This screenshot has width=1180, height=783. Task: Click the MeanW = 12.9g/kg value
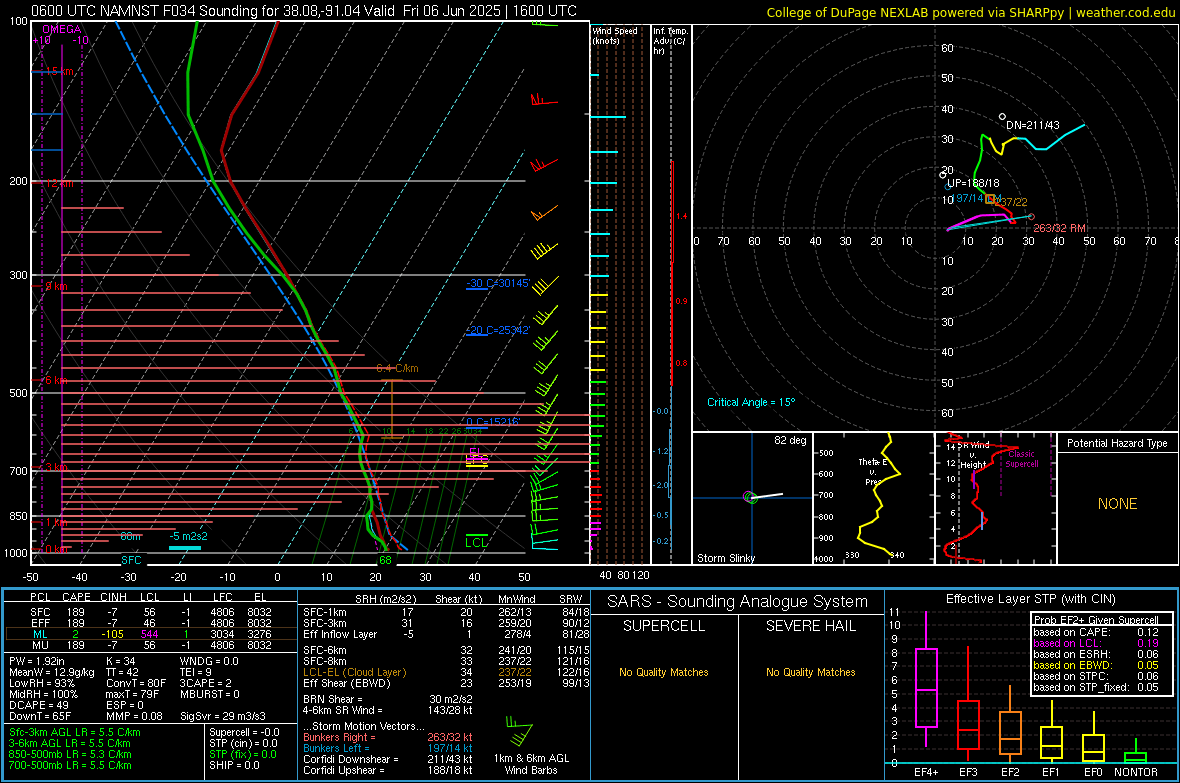coord(52,672)
